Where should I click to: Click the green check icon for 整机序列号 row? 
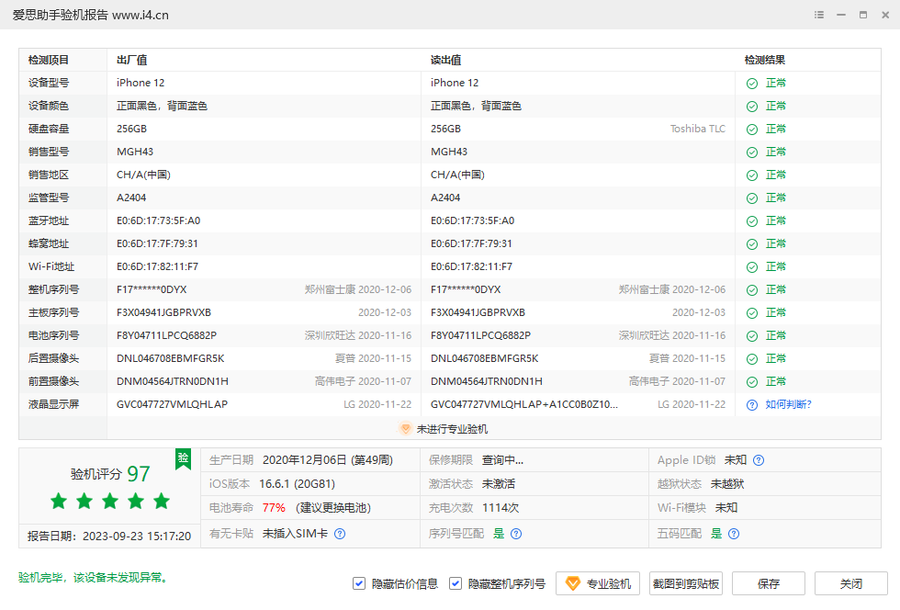(752, 290)
